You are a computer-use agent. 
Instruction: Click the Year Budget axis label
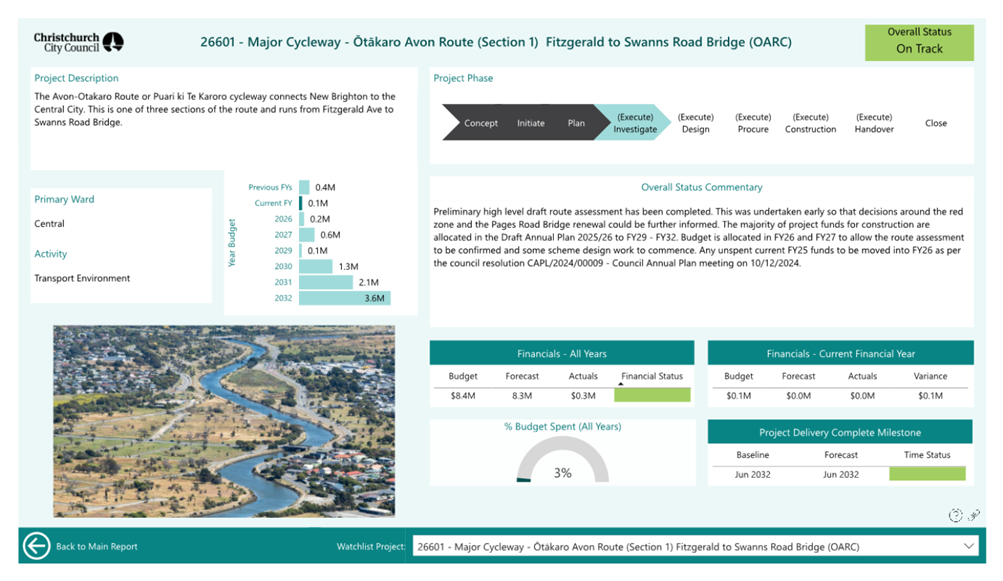[x=232, y=243]
